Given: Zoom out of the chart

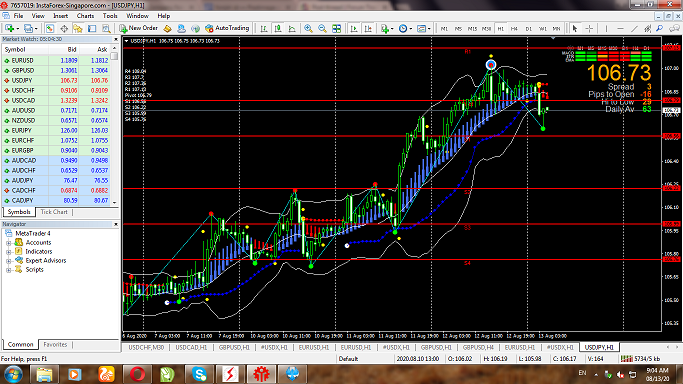Looking at the screenshot, I should coord(322,28).
